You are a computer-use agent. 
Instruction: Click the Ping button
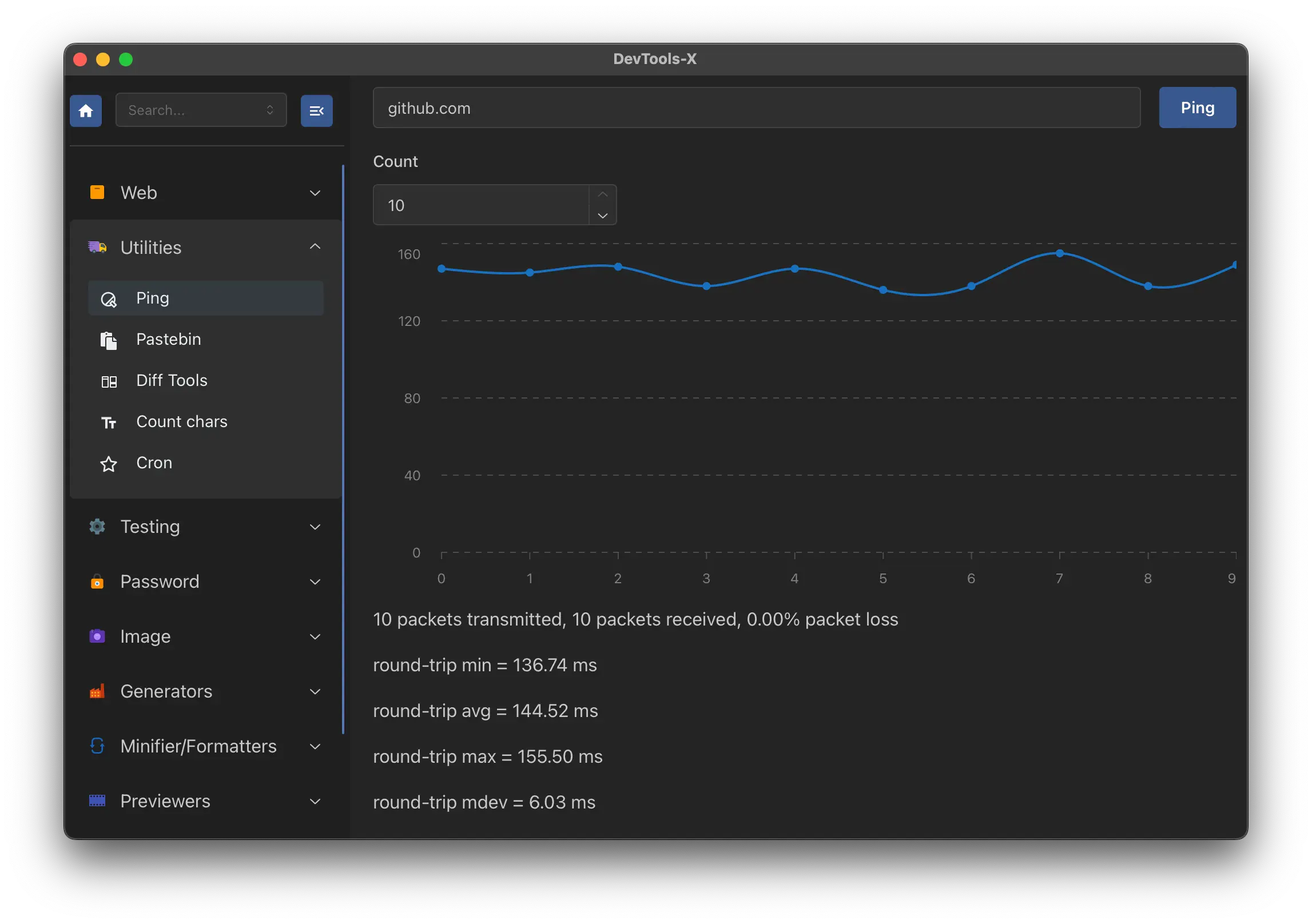[x=1197, y=107]
